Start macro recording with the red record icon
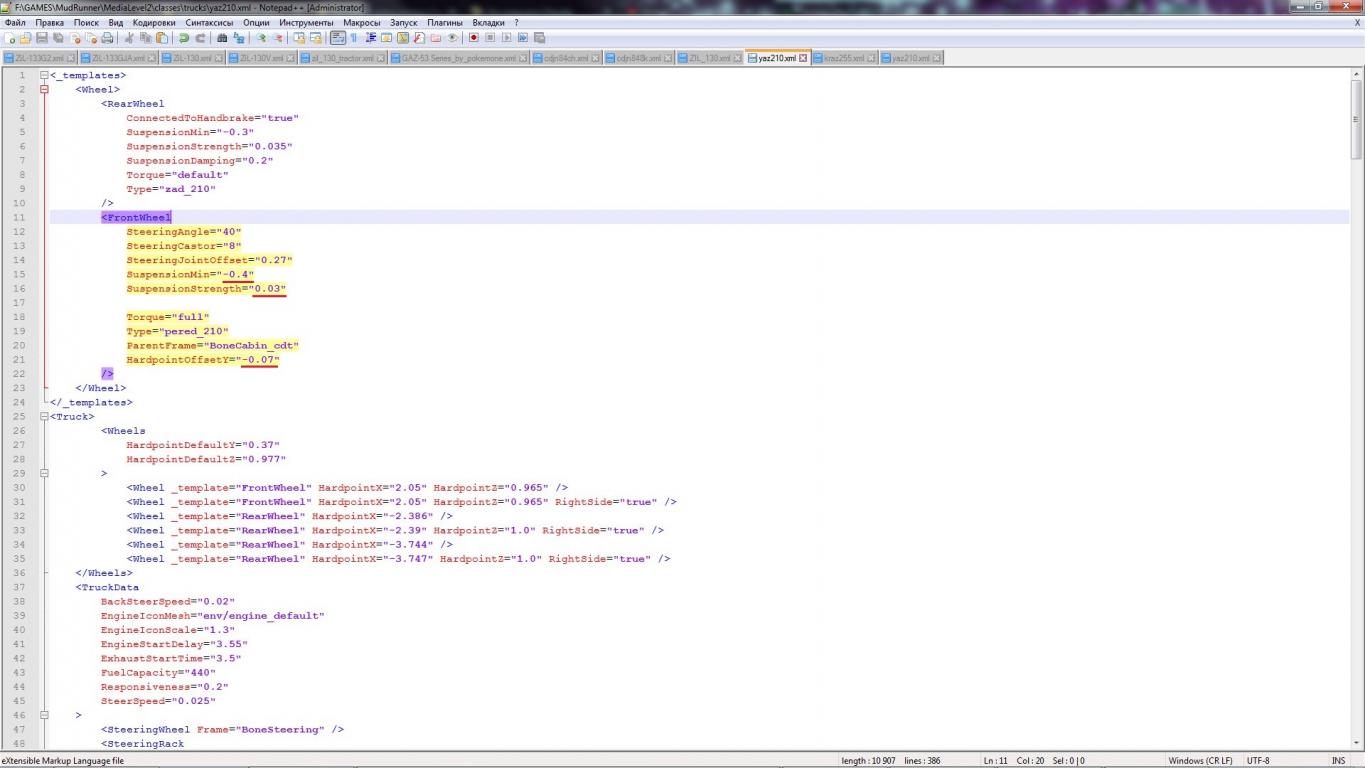The width and height of the screenshot is (1365, 768). (474, 38)
